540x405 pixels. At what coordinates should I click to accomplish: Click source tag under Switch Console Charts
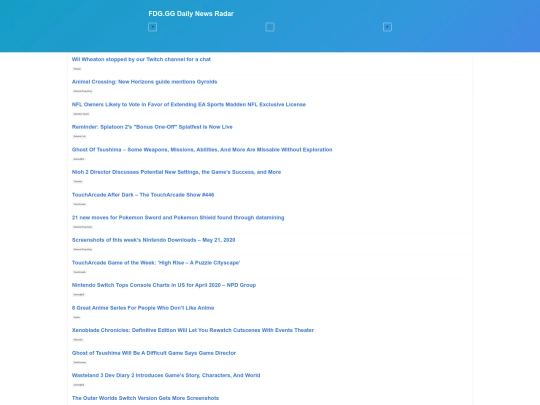79,294
